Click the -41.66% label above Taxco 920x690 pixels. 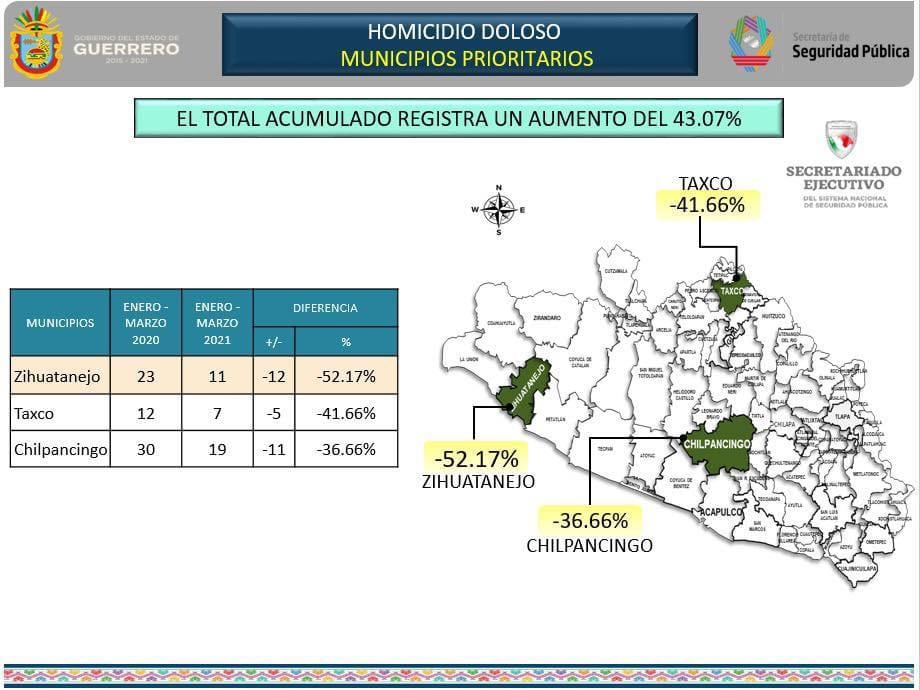point(704,206)
